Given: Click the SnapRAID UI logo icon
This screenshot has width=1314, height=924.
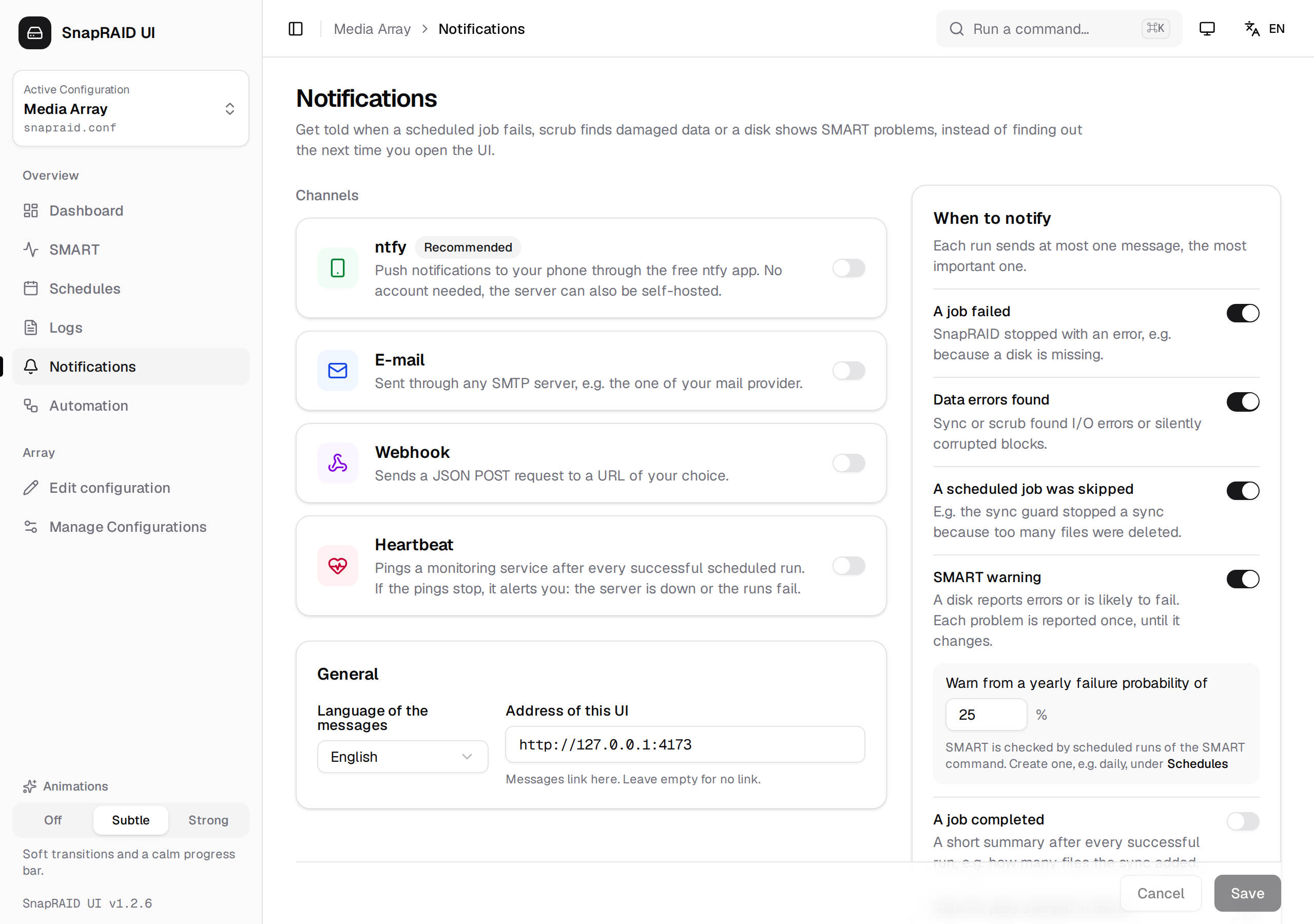Looking at the screenshot, I should 35,33.
